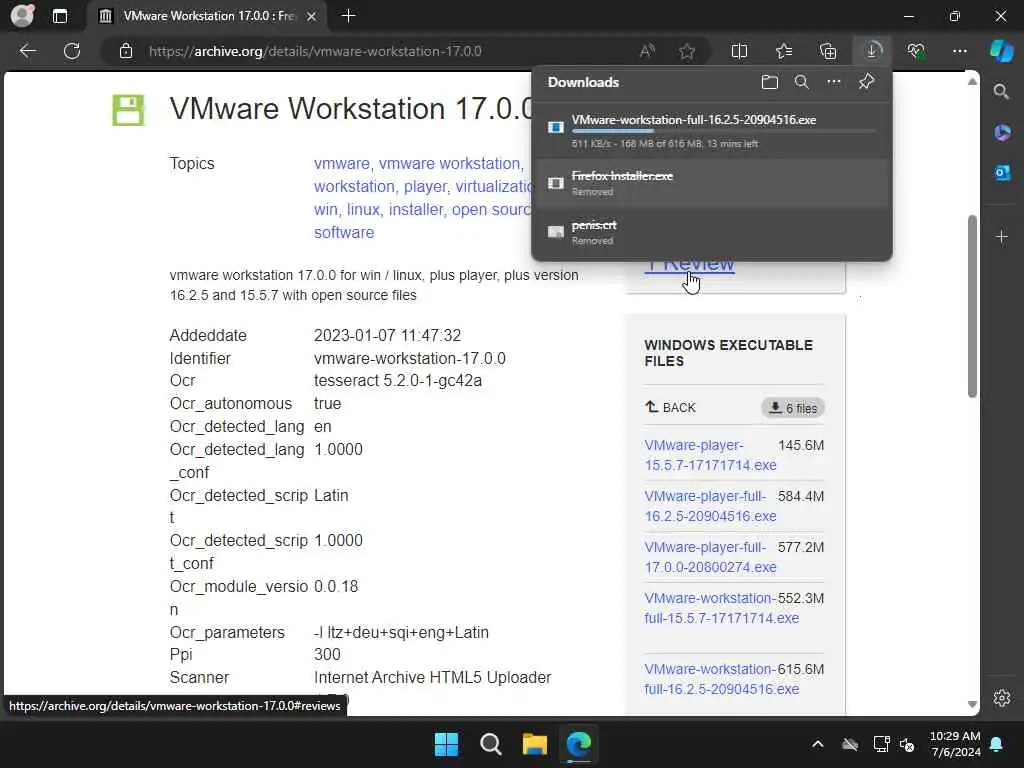Open tab actions menu
Viewport: 1024px width, 768px height.
[x=59, y=16]
